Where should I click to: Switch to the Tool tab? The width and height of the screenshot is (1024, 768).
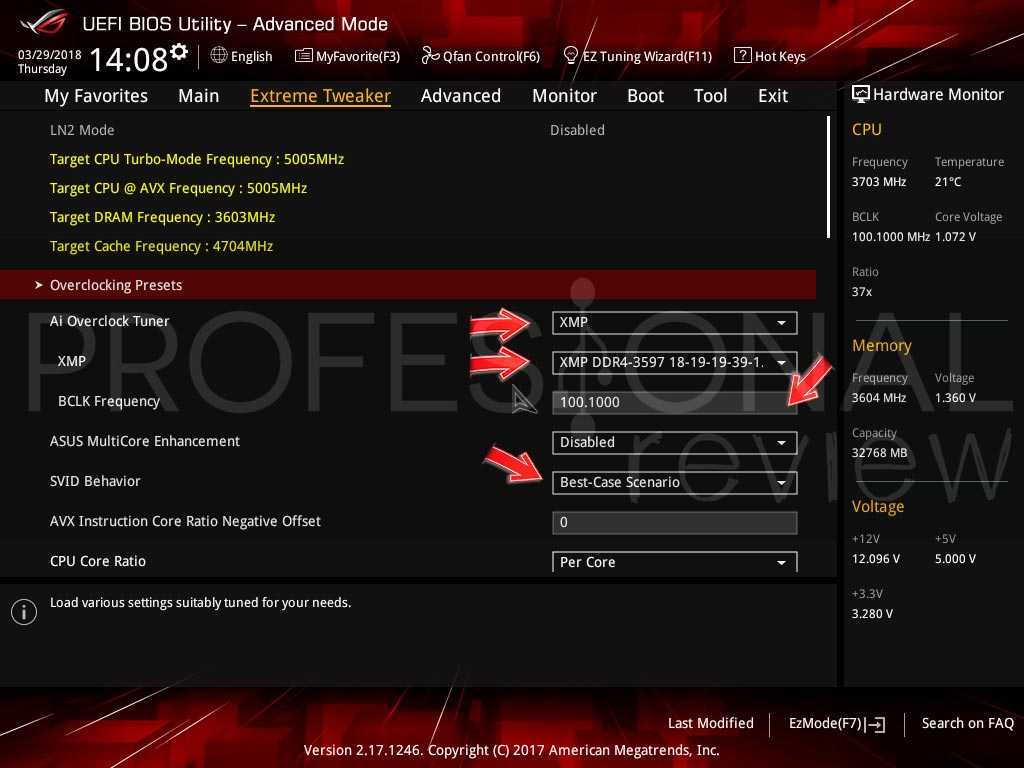click(x=710, y=96)
